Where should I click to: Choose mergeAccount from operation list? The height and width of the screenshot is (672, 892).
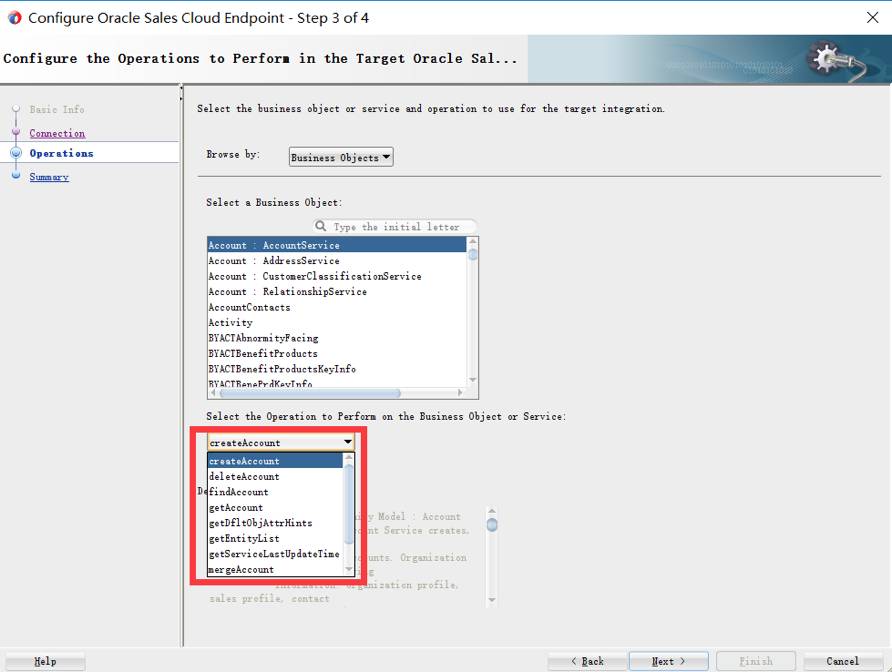(x=275, y=569)
